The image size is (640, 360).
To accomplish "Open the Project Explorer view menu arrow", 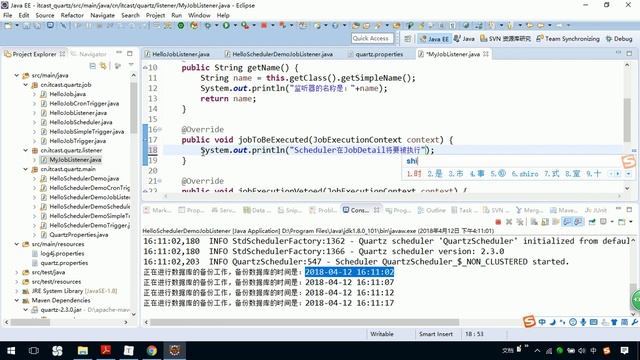I will pos(131,65).
